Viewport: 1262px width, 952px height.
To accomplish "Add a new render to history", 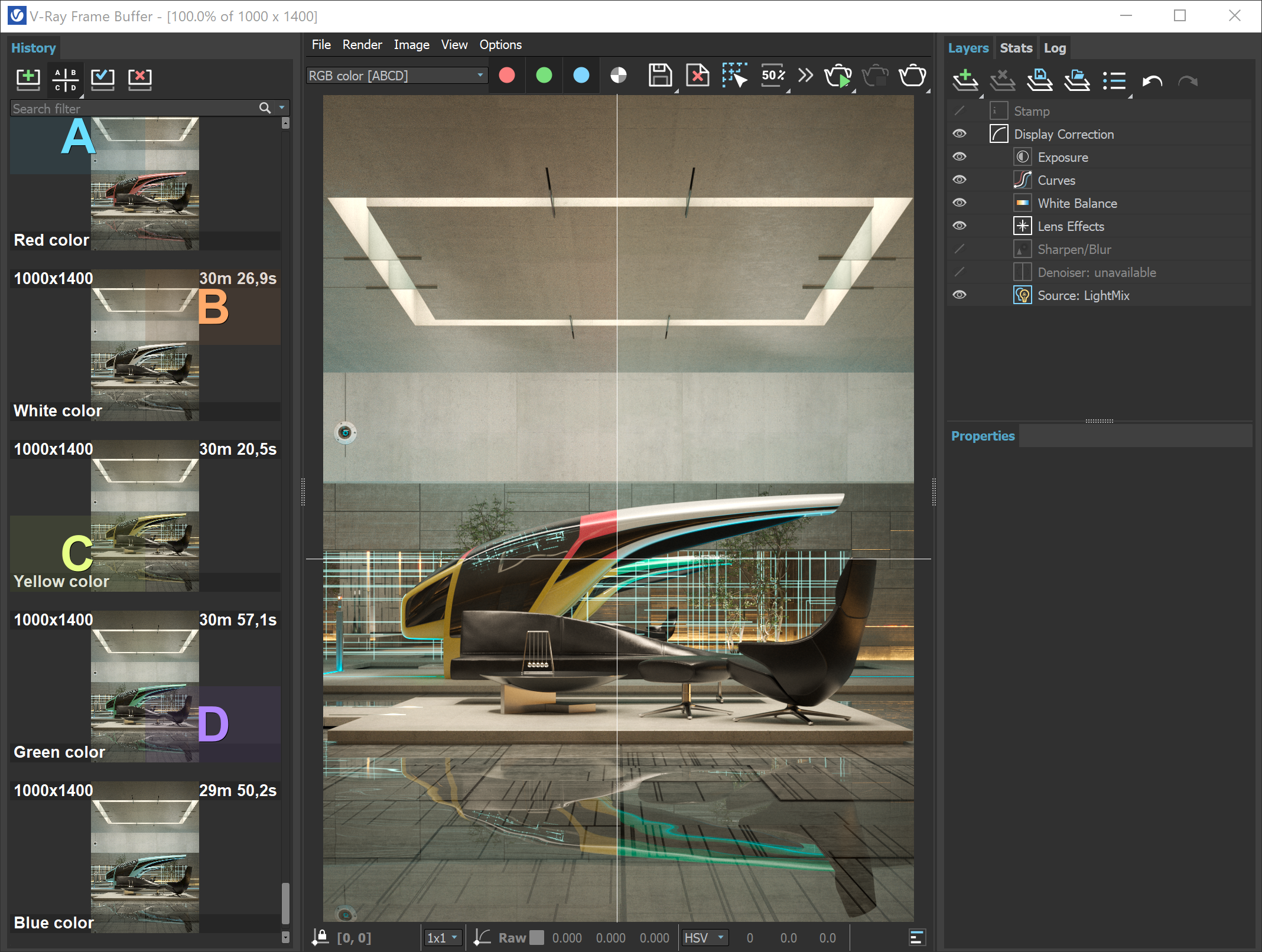I will (x=28, y=79).
